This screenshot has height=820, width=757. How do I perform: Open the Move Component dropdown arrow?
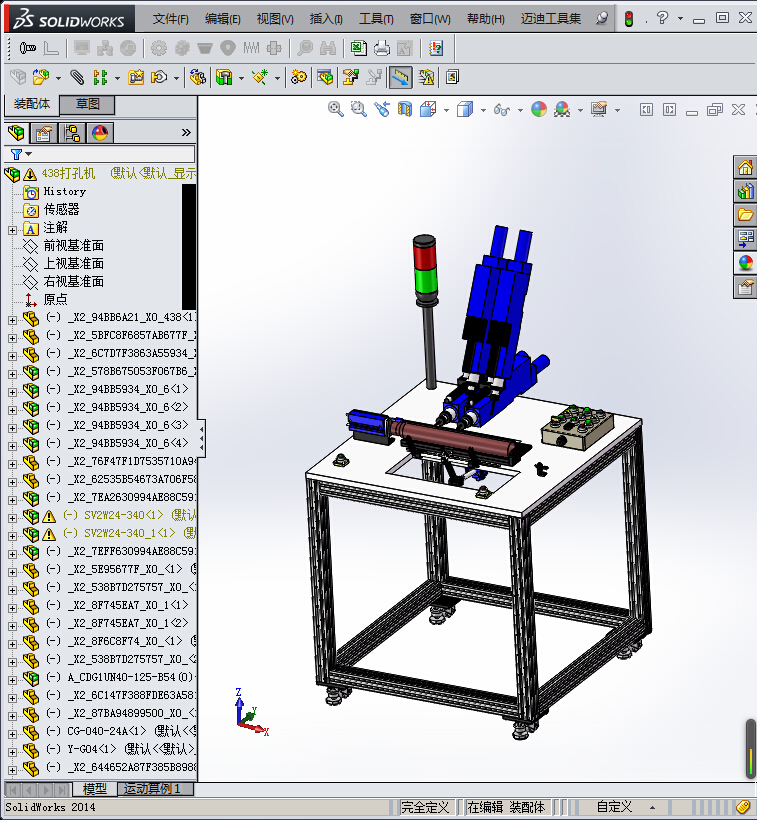point(176,79)
